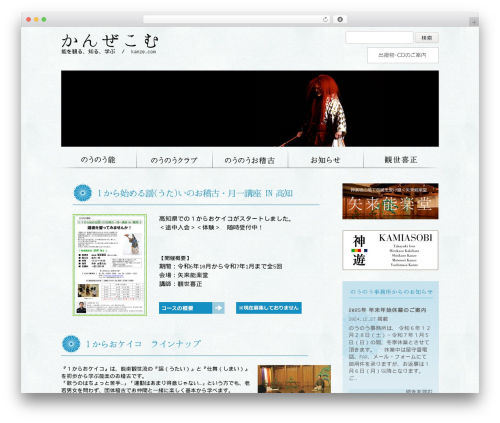The height and width of the screenshot is (423, 500).
Task: Open the のうのうお稽古 menu item
Action: [x=250, y=160]
